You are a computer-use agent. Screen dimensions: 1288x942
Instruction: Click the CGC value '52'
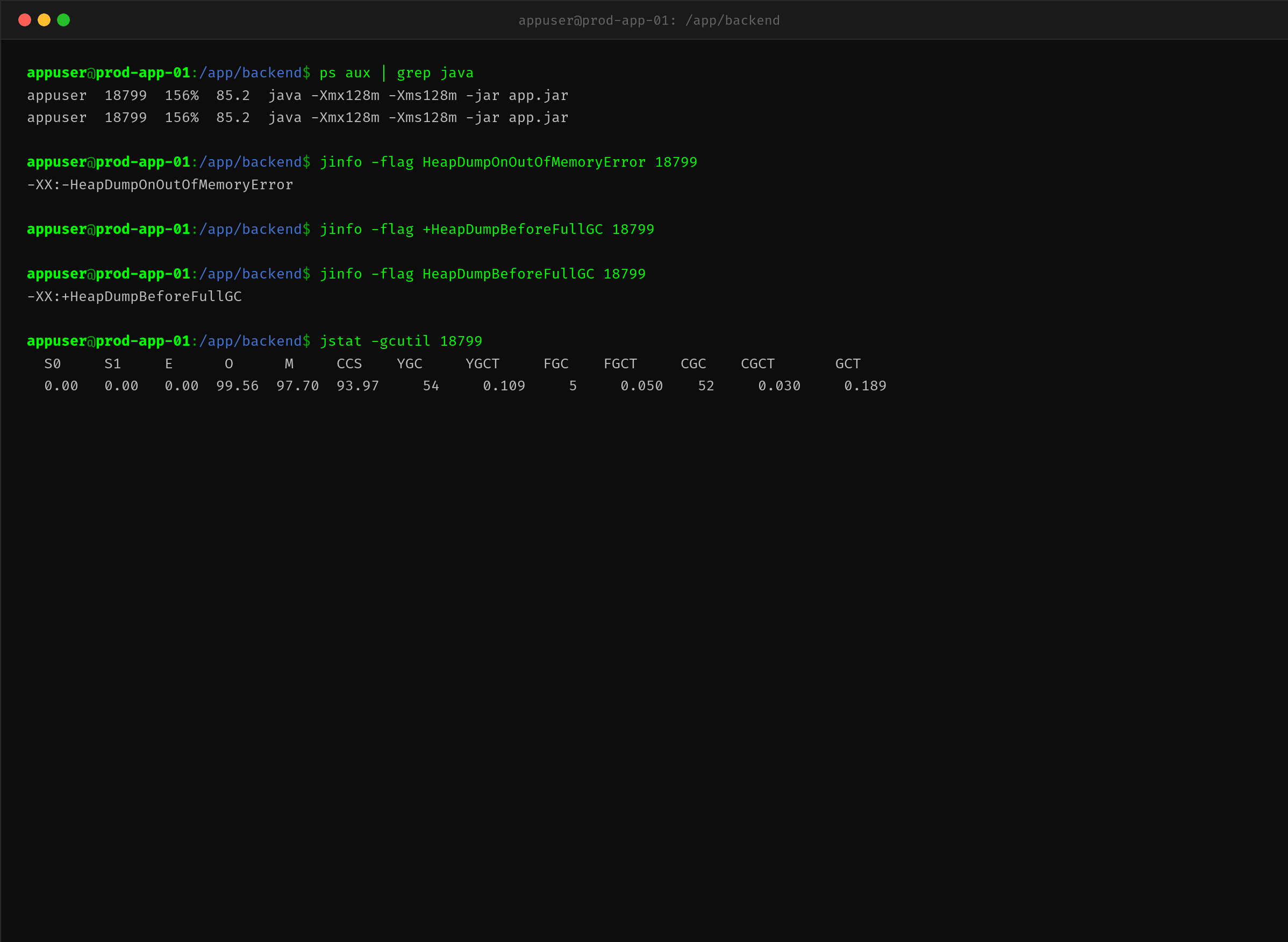[706, 386]
